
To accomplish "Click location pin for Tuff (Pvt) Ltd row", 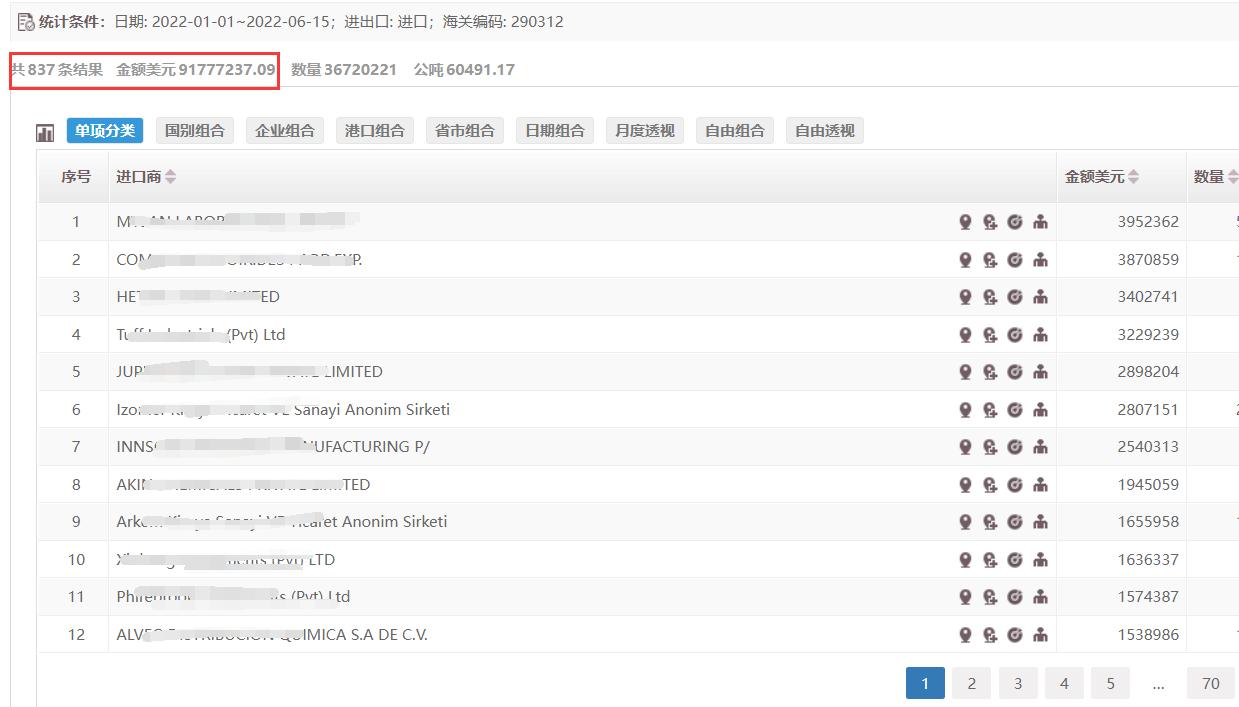I will (965, 335).
